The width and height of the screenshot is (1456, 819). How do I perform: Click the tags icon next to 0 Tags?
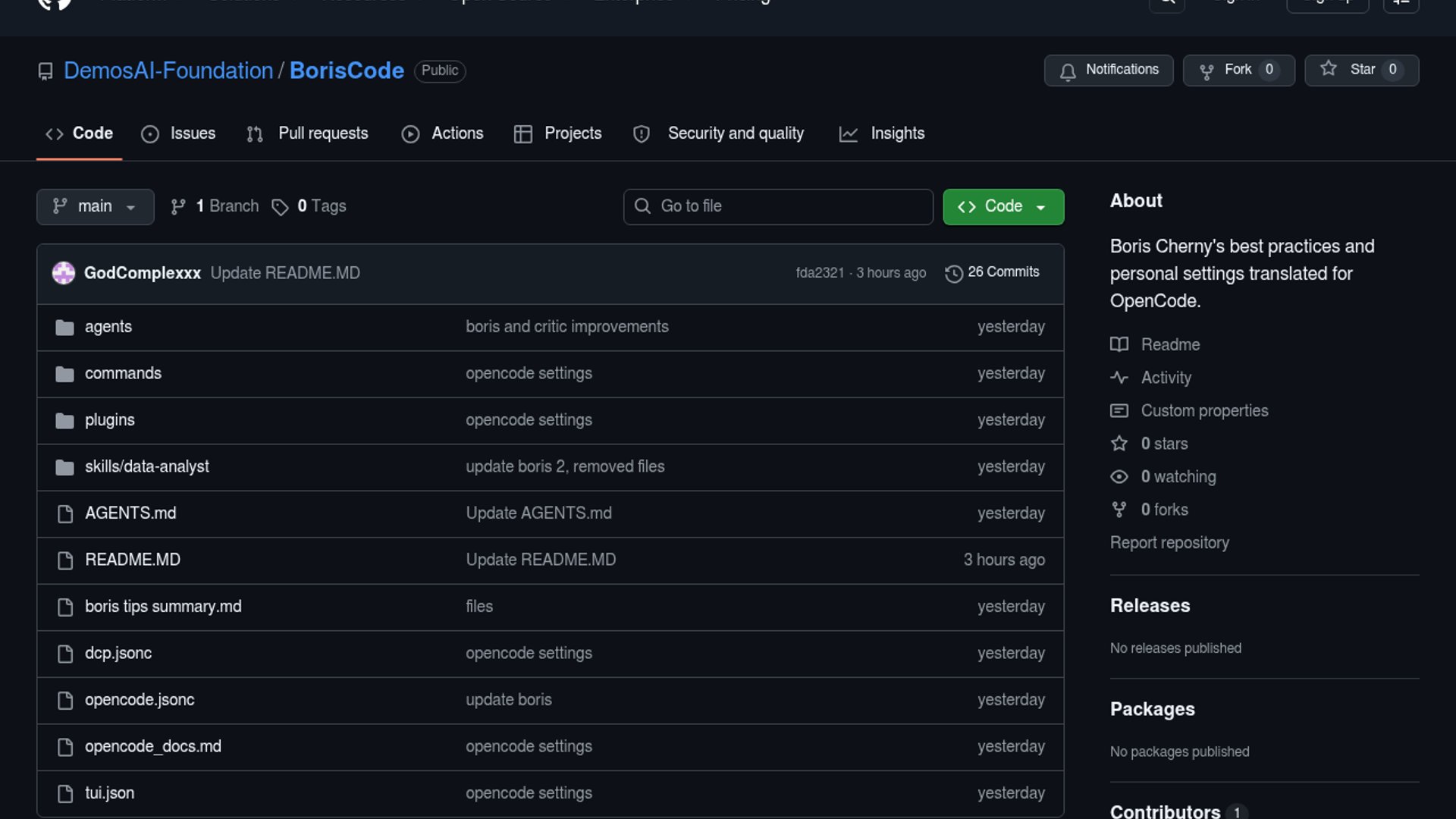[280, 207]
